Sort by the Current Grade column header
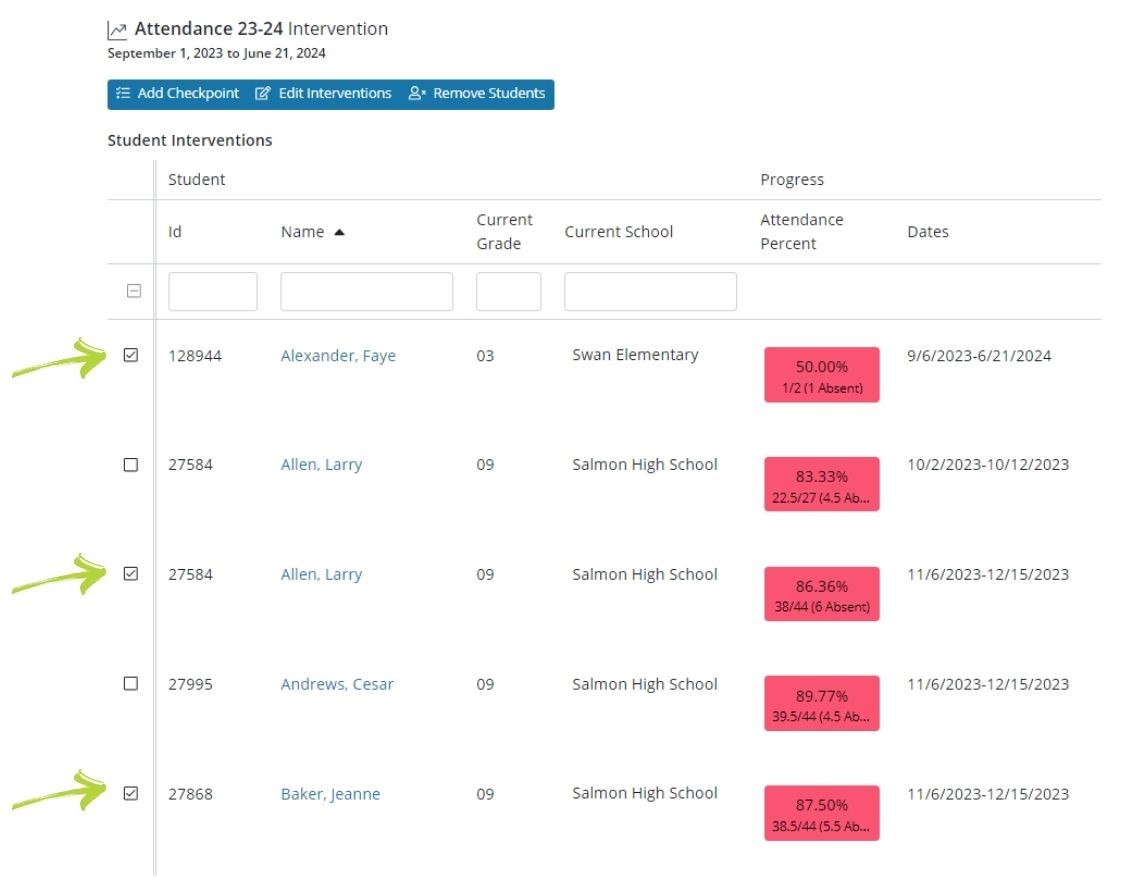 504,232
